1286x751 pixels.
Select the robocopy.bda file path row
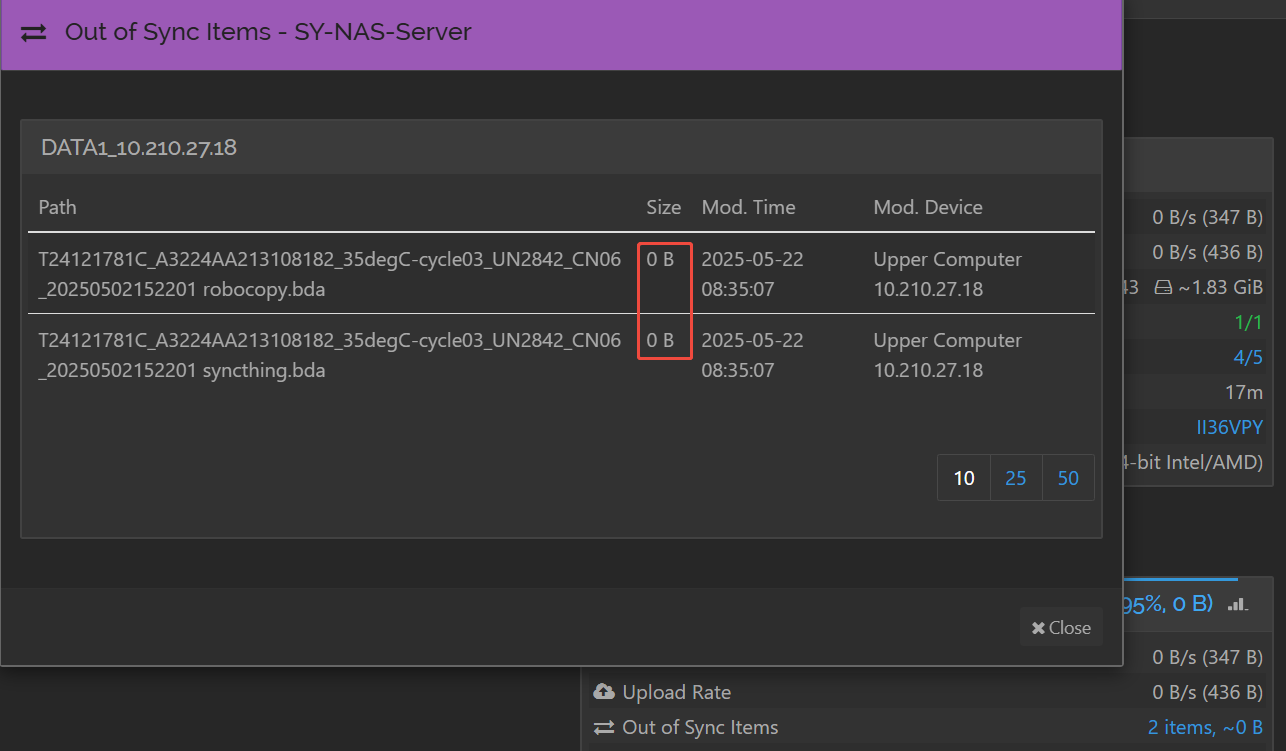[x=330, y=274]
